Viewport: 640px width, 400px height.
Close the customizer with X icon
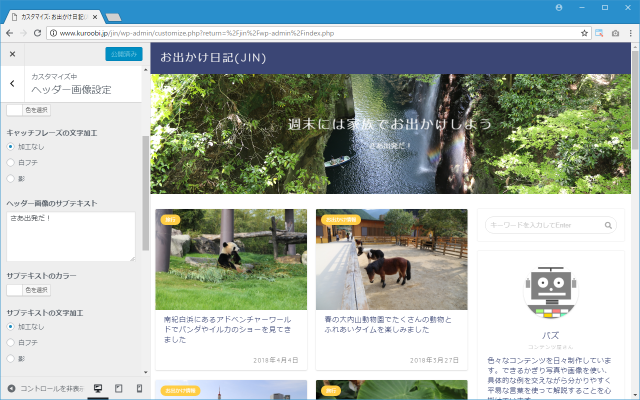tap(12, 54)
